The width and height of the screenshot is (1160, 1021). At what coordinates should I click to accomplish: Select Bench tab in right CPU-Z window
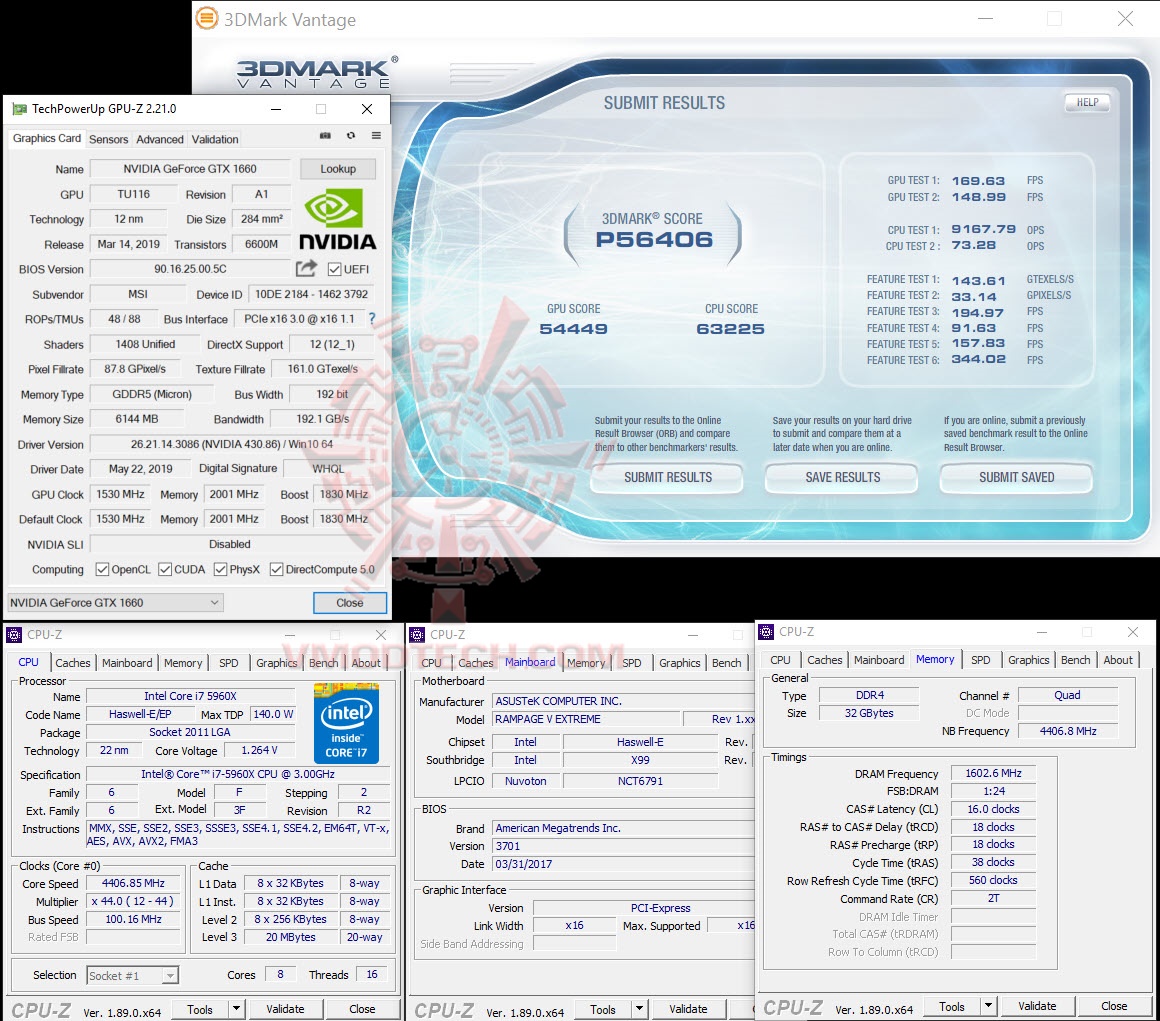point(1076,660)
